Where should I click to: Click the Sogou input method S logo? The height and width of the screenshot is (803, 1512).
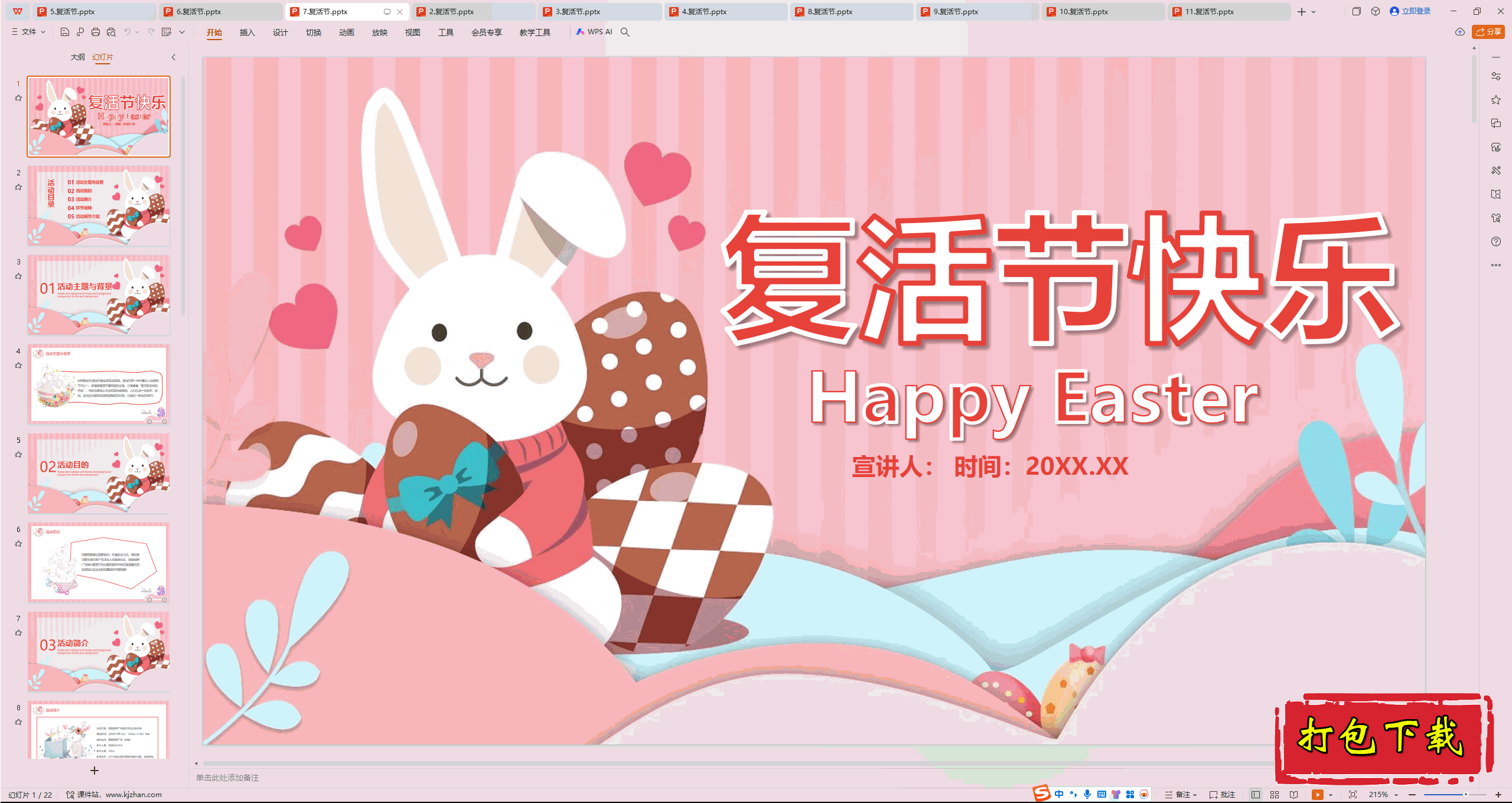click(1041, 794)
